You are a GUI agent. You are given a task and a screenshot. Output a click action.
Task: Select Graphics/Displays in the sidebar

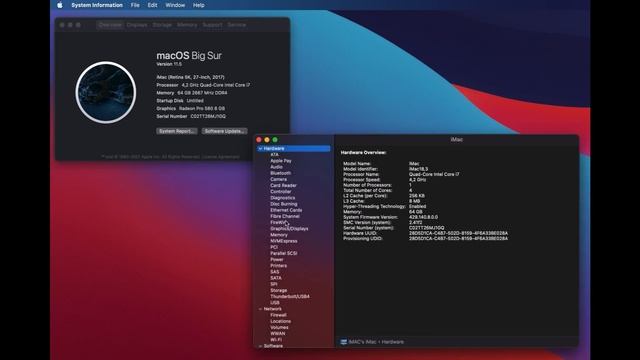click(x=289, y=229)
